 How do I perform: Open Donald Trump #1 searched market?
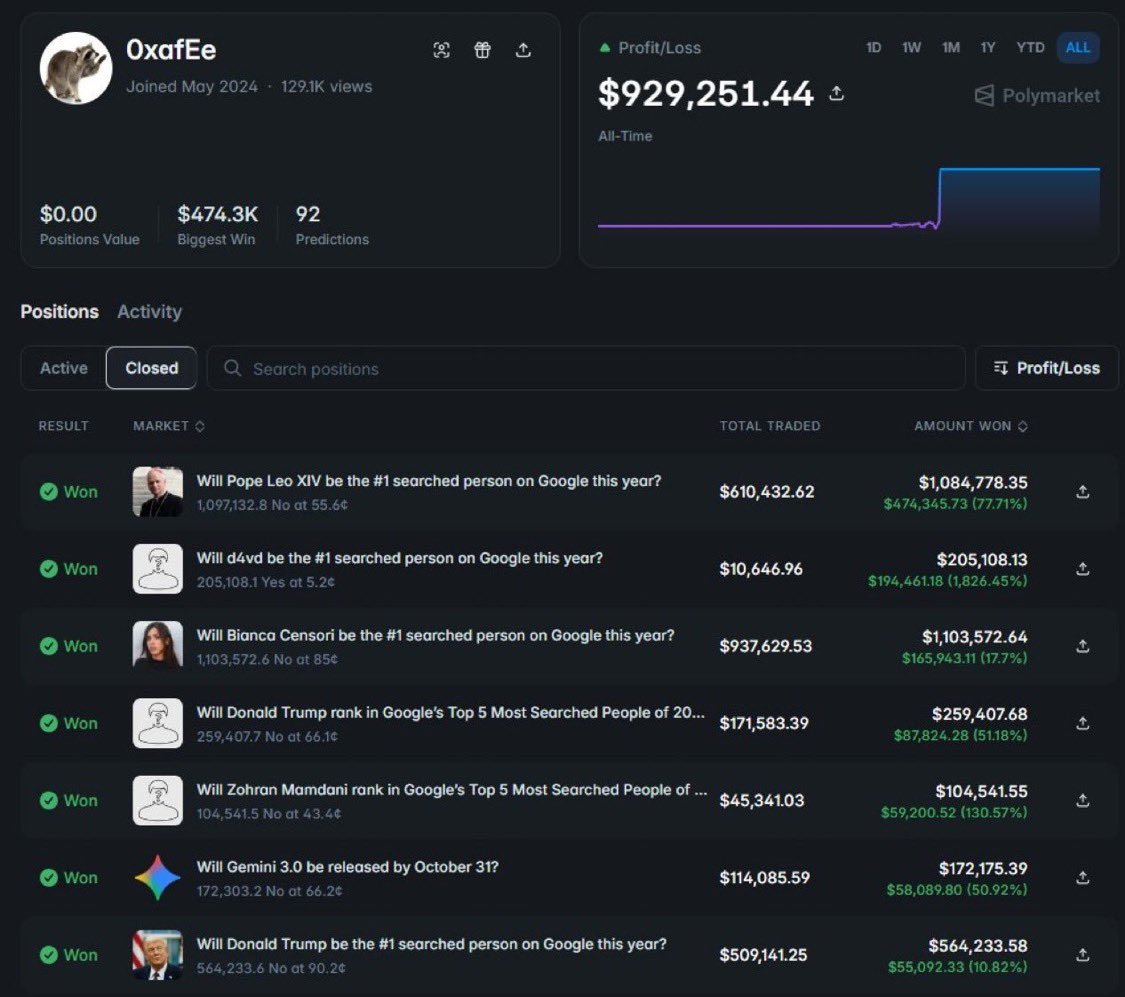click(431, 944)
